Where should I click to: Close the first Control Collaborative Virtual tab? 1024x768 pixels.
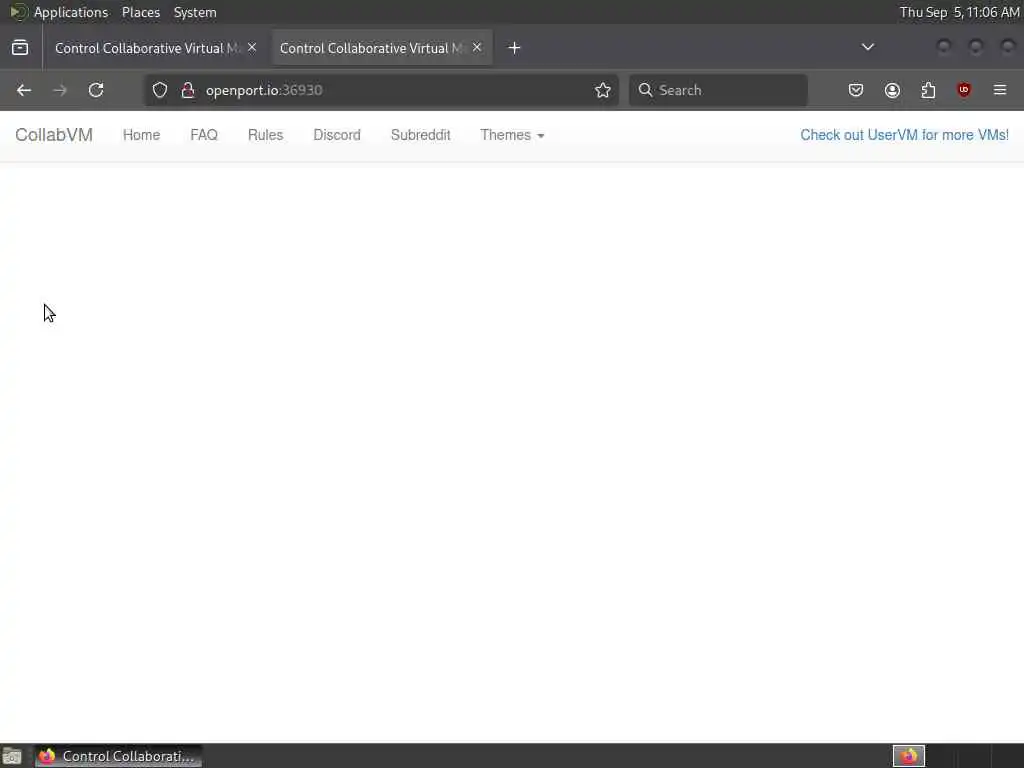coord(252,47)
